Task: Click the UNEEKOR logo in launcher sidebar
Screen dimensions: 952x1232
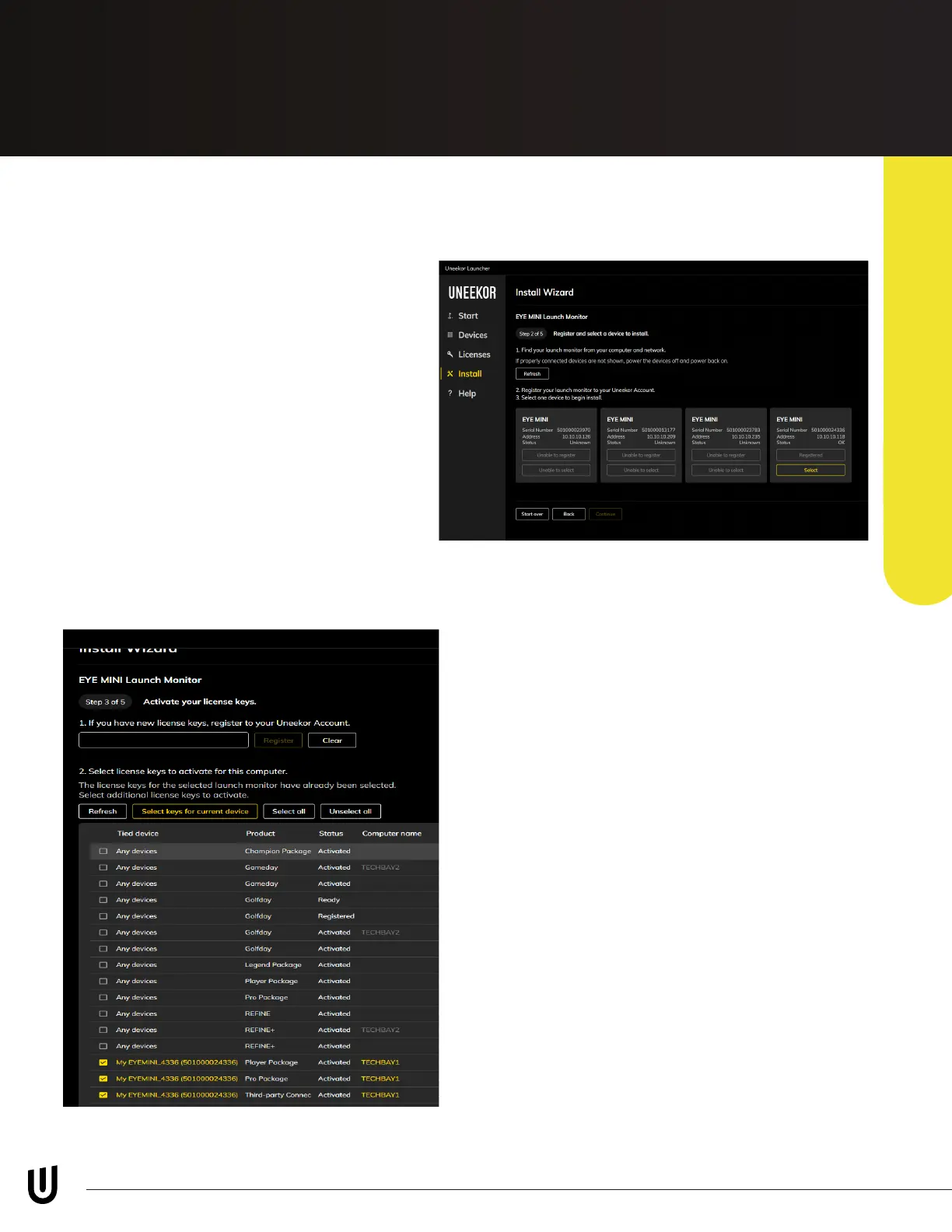Action: [x=472, y=292]
